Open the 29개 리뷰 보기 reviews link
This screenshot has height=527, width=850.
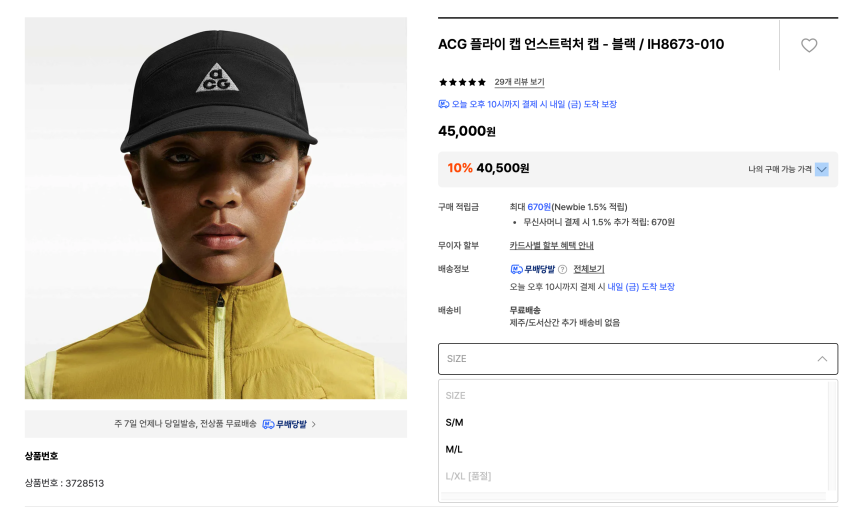point(519,82)
